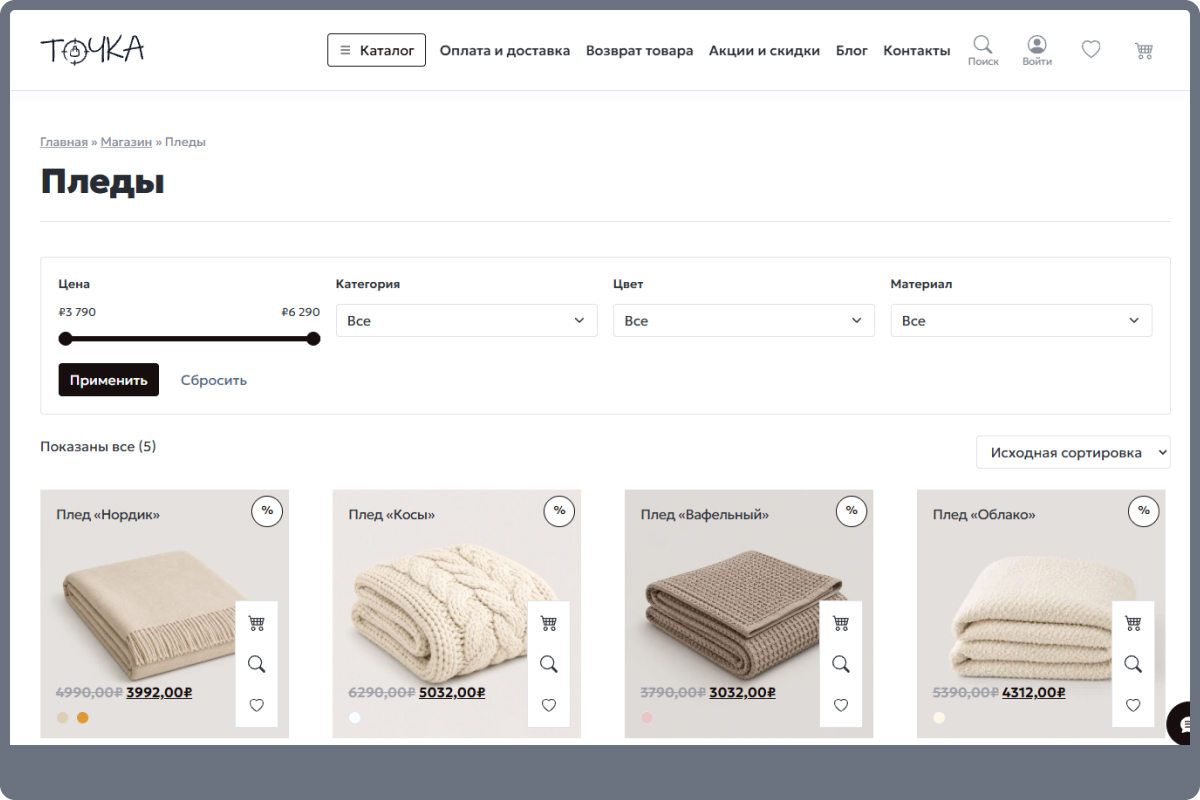Add Плед «Нордик» to cart
Viewport: 1200px width, 800px height.
(x=256, y=623)
